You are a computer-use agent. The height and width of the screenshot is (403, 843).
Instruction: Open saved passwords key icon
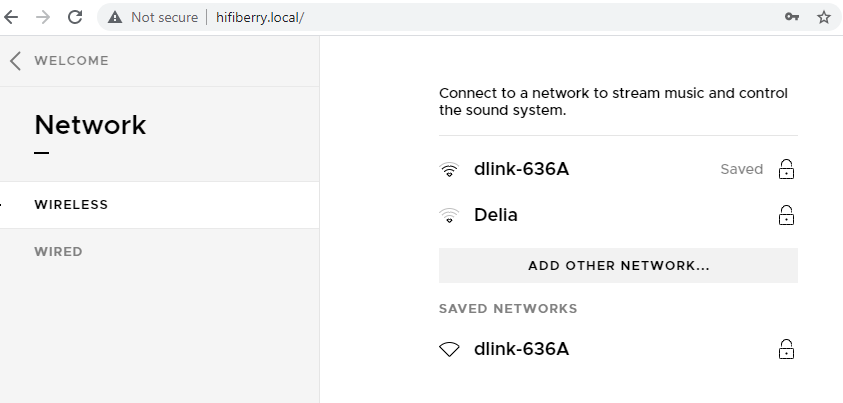(x=791, y=17)
